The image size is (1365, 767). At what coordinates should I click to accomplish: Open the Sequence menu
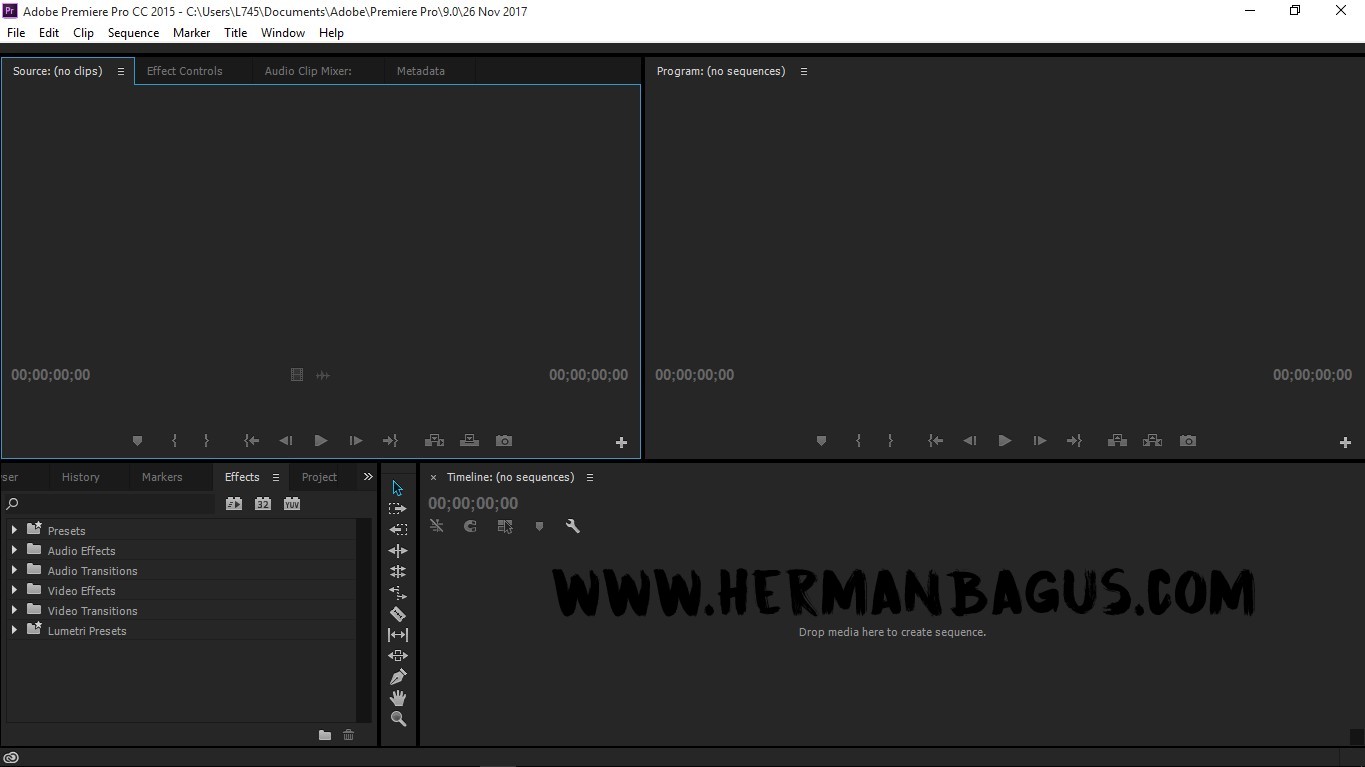133,33
